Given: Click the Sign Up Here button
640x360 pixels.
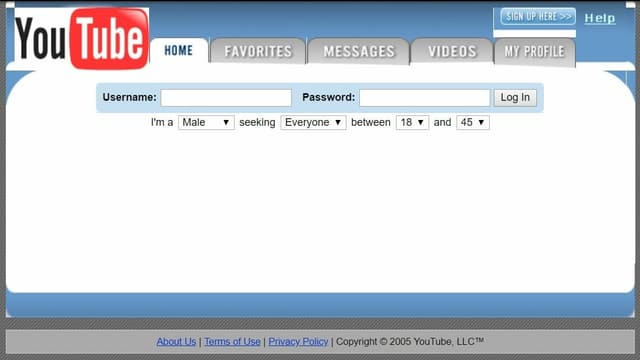Looking at the screenshot, I should pyautogui.click(x=538, y=17).
